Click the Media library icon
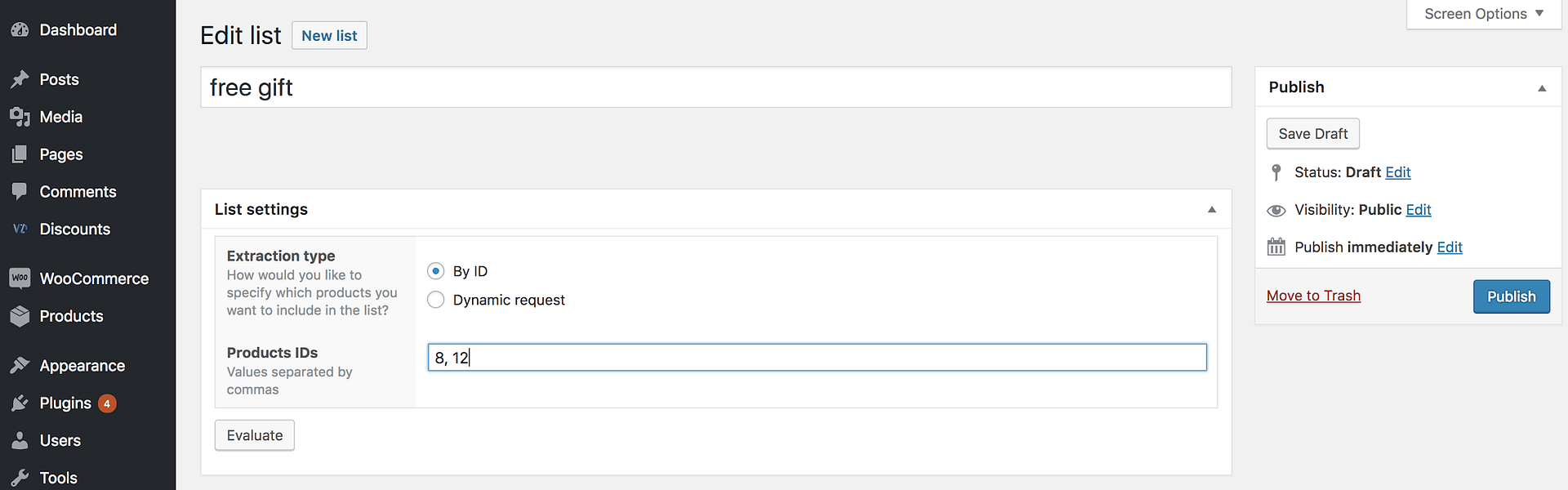This screenshot has height=490, width=1568. click(20, 117)
